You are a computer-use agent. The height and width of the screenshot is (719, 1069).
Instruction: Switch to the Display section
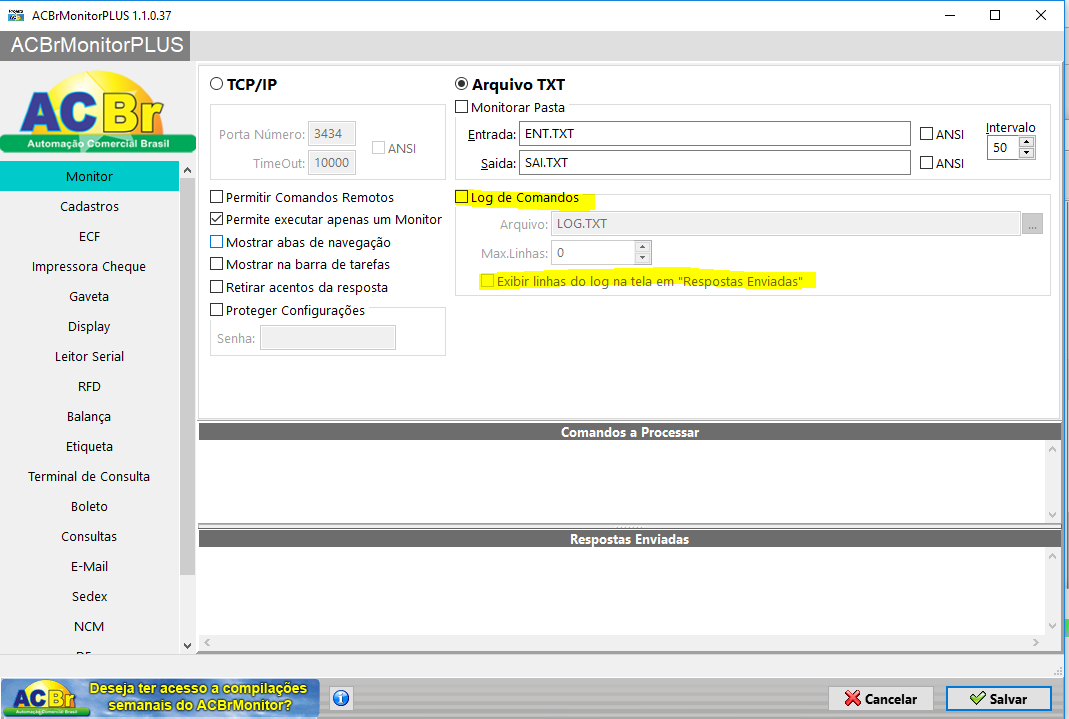tap(89, 326)
